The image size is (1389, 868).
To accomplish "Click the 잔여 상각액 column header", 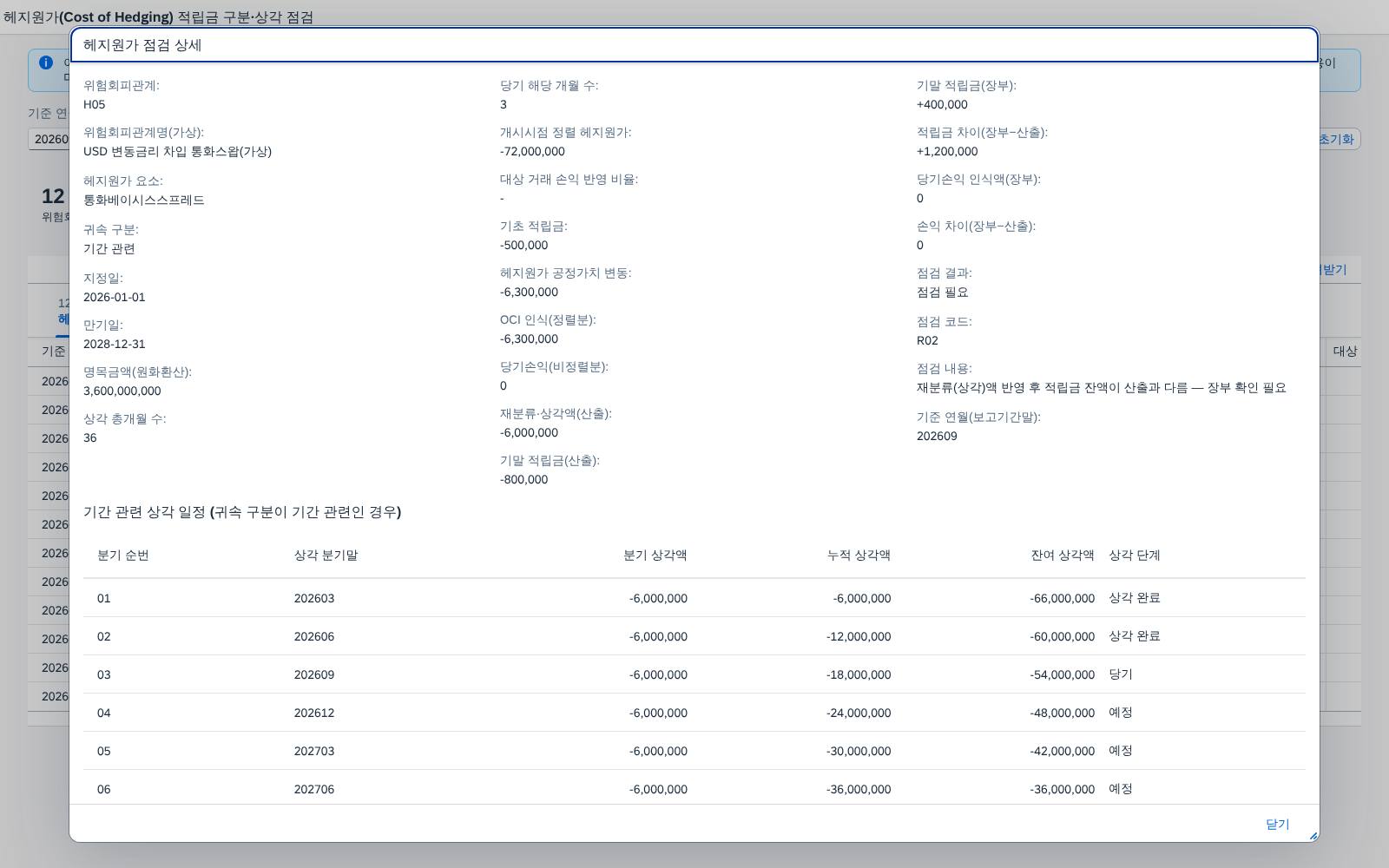I will (x=1063, y=555).
